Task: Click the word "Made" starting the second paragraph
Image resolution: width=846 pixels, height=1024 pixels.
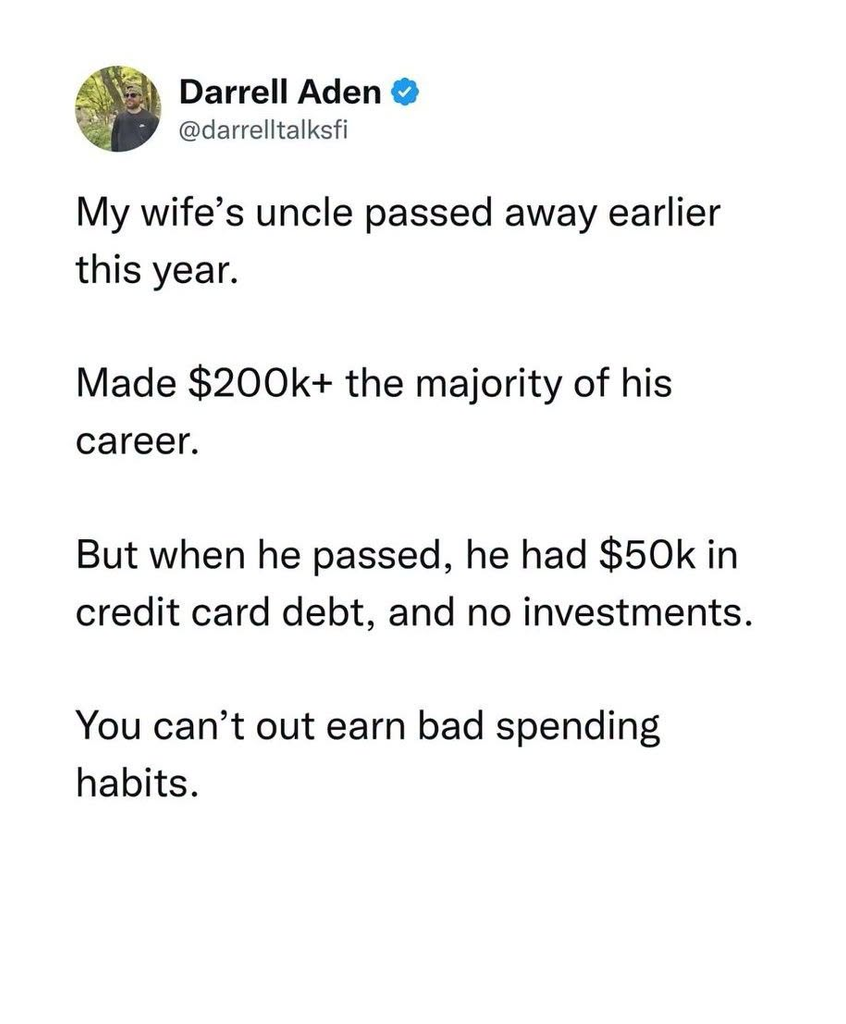Action: (x=125, y=383)
